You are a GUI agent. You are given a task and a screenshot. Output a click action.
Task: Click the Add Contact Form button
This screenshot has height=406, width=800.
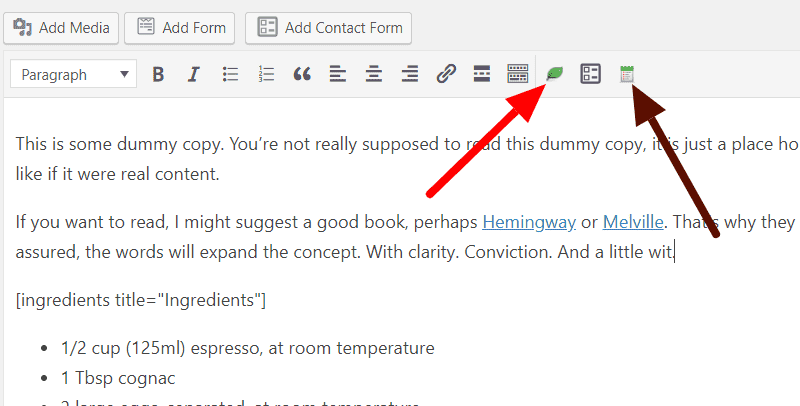pos(328,28)
